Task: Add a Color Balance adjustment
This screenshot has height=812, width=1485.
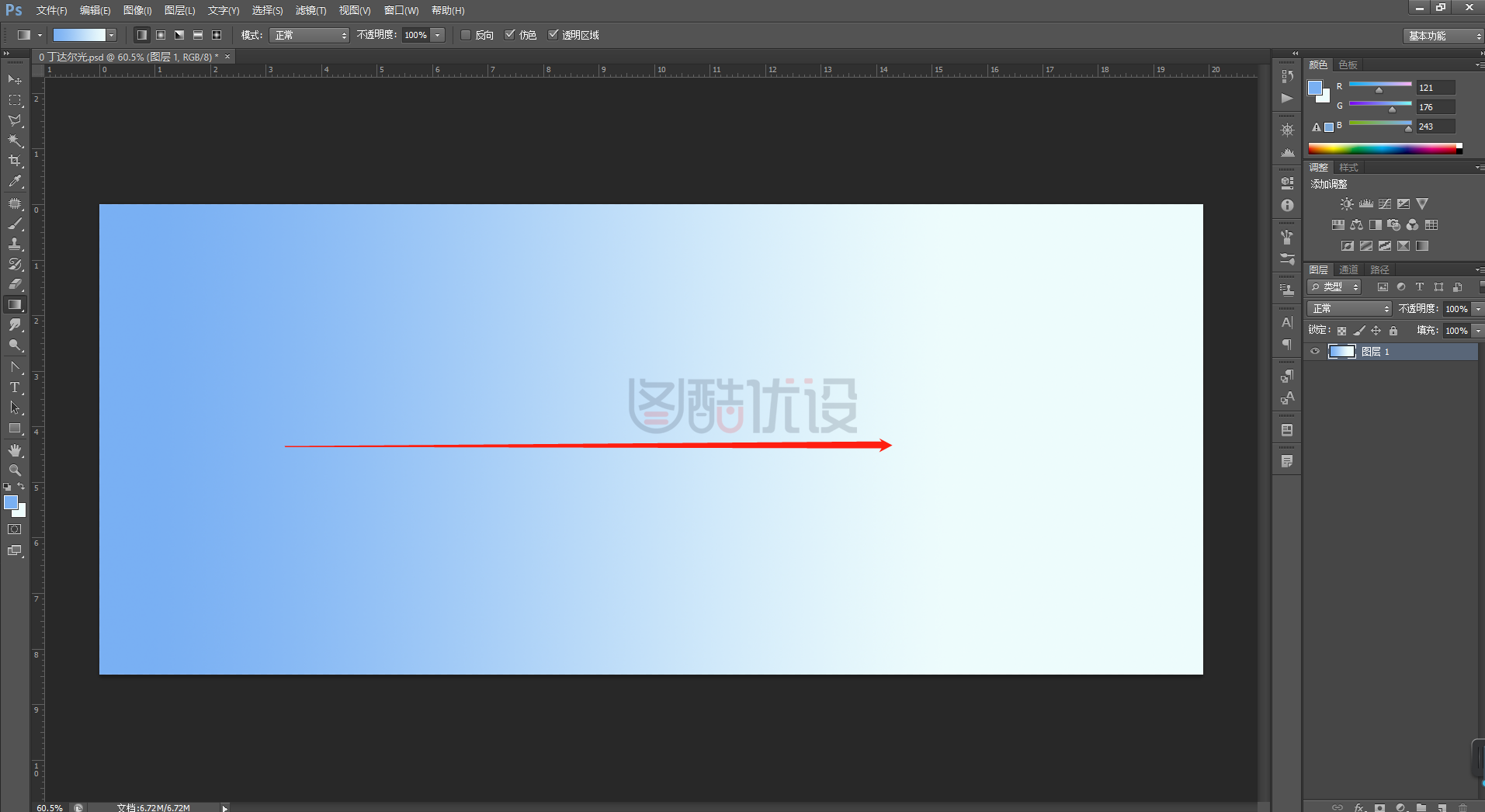Action: click(x=1356, y=225)
